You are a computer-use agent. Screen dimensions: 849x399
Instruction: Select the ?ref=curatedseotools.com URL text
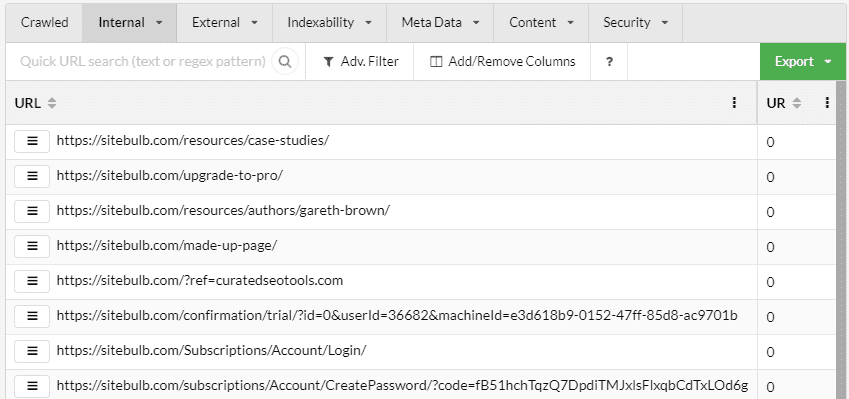(x=200, y=280)
